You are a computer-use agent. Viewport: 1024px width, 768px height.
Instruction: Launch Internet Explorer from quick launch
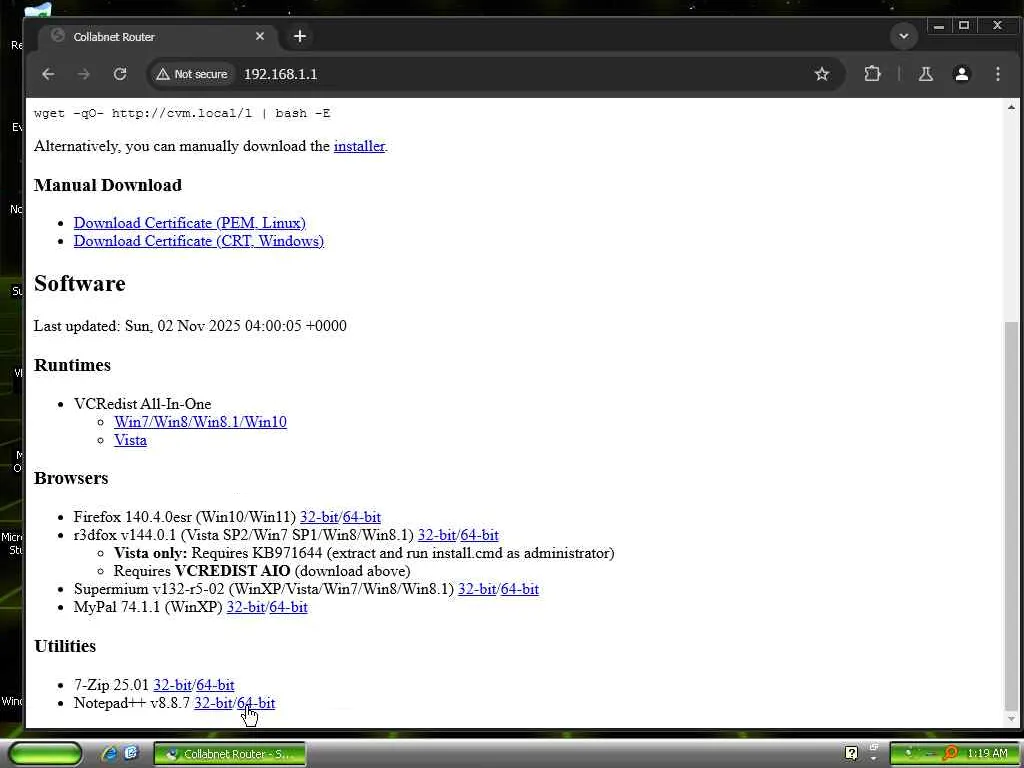pyautogui.click(x=110, y=754)
